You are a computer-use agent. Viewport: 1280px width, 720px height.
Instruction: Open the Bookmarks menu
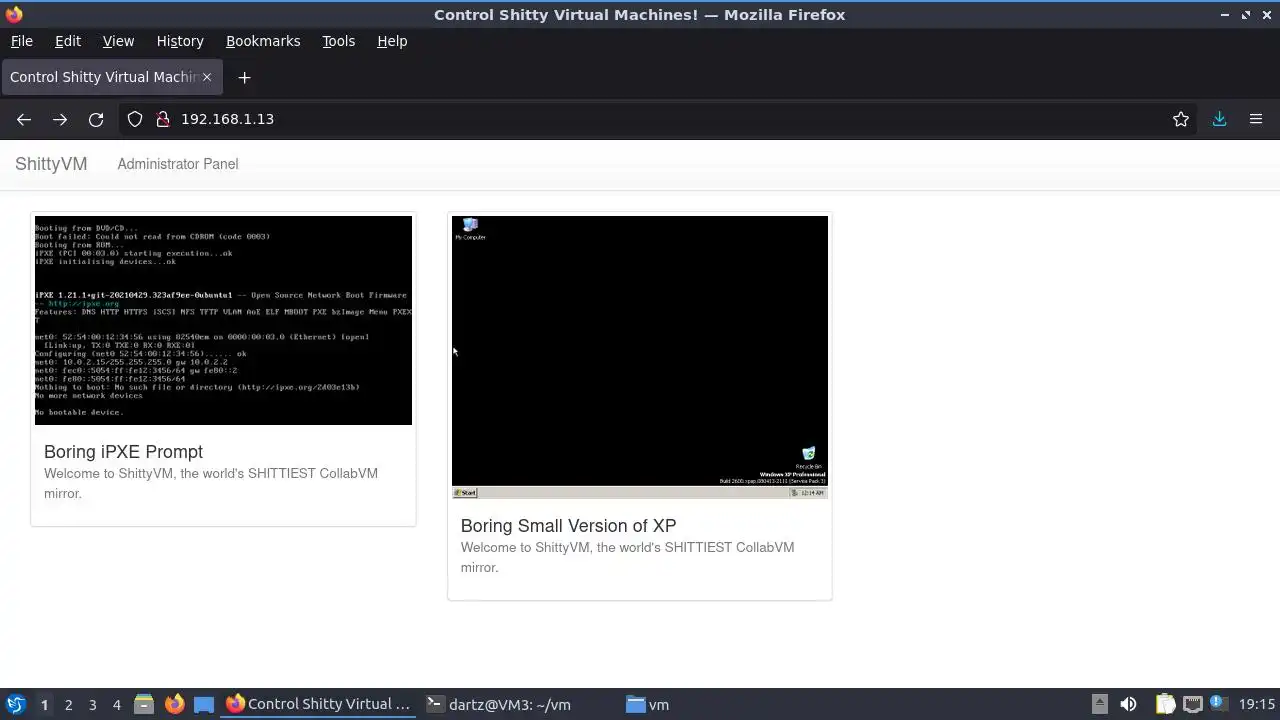click(x=263, y=41)
